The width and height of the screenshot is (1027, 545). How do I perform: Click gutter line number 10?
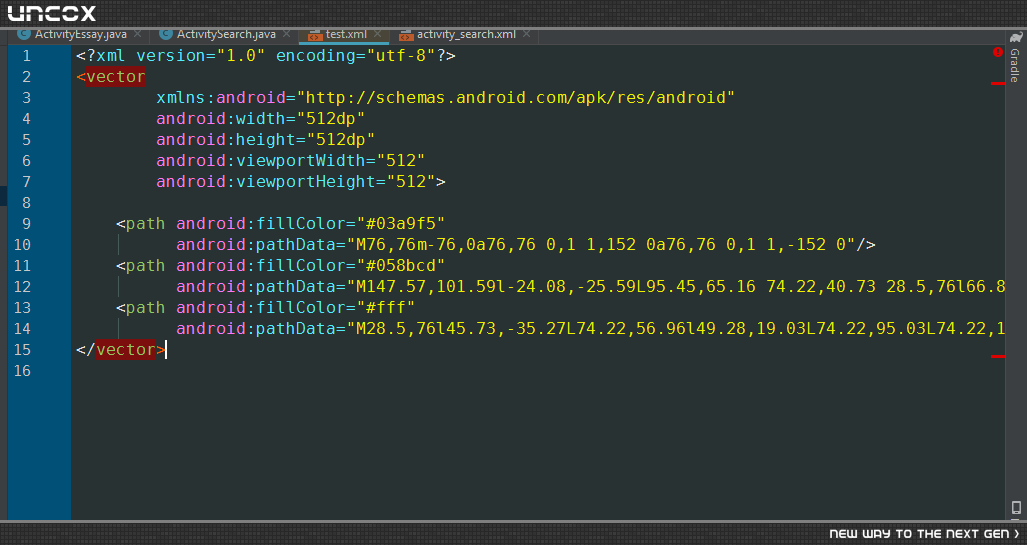pyautogui.click(x=22, y=244)
